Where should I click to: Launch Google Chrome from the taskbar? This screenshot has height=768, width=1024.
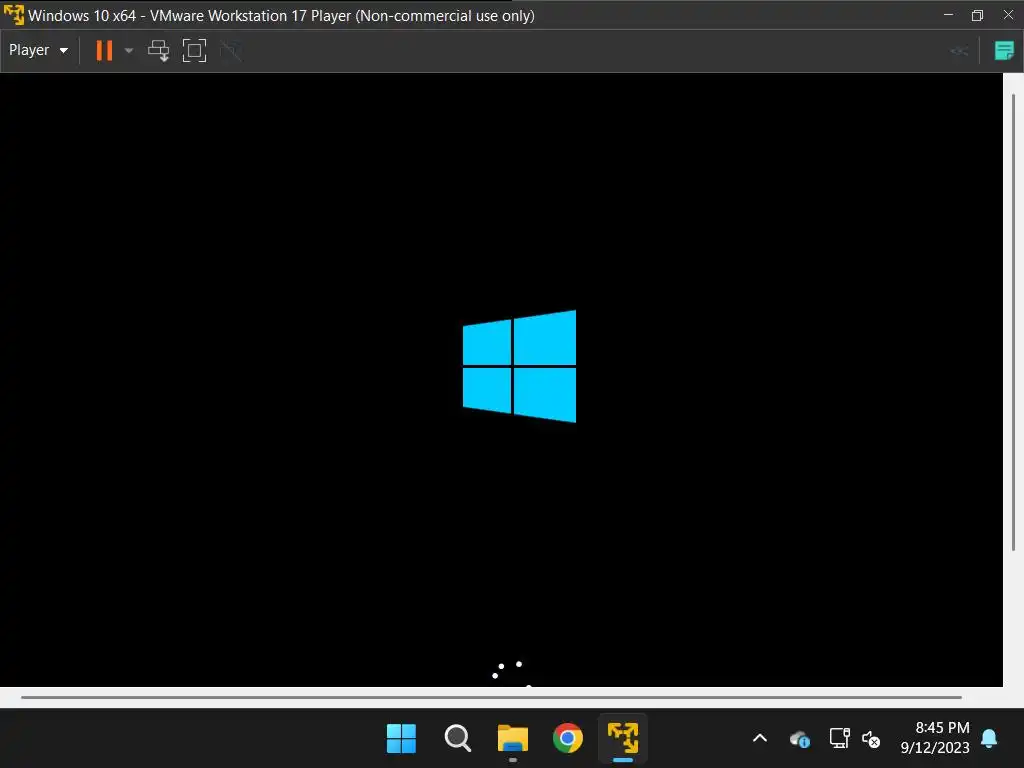click(x=568, y=739)
